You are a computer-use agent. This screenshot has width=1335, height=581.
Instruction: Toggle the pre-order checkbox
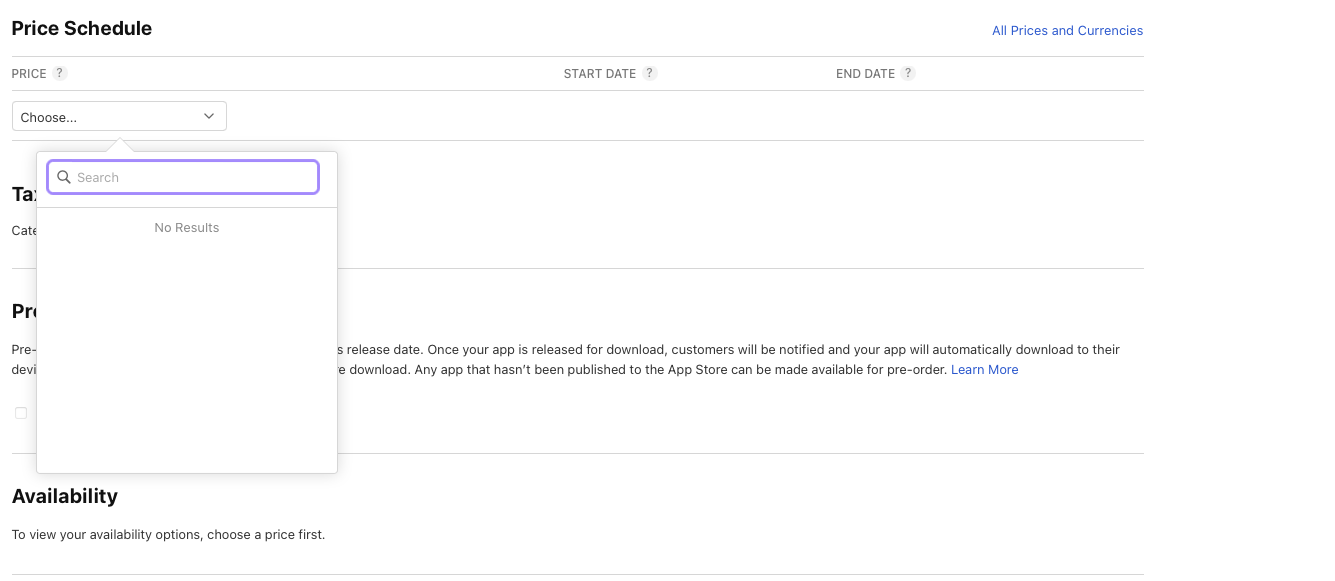pos(21,413)
